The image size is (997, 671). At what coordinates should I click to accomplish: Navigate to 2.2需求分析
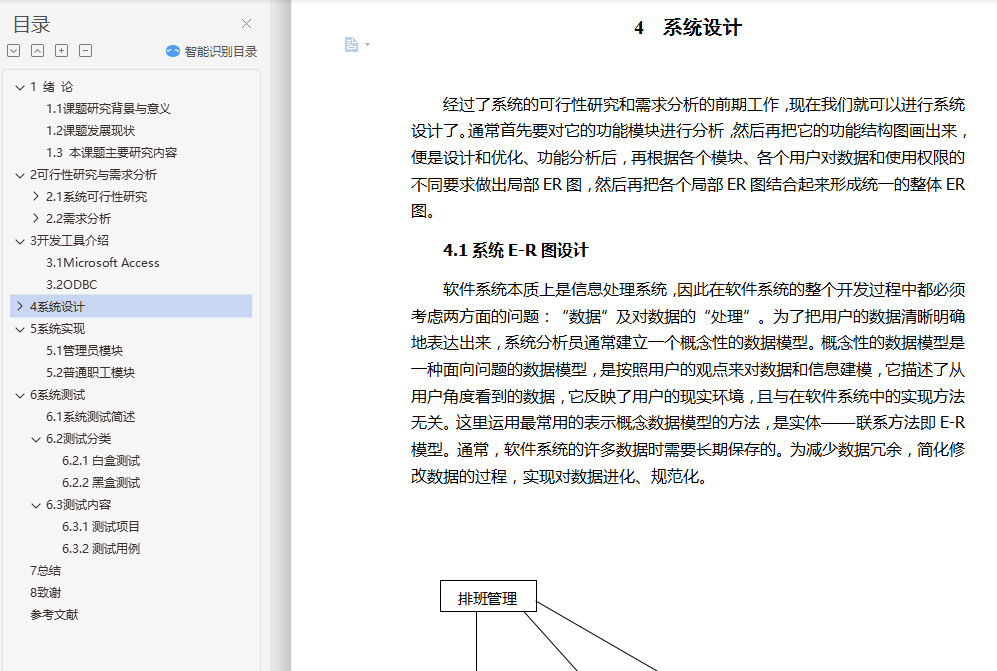[x=78, y=219]
